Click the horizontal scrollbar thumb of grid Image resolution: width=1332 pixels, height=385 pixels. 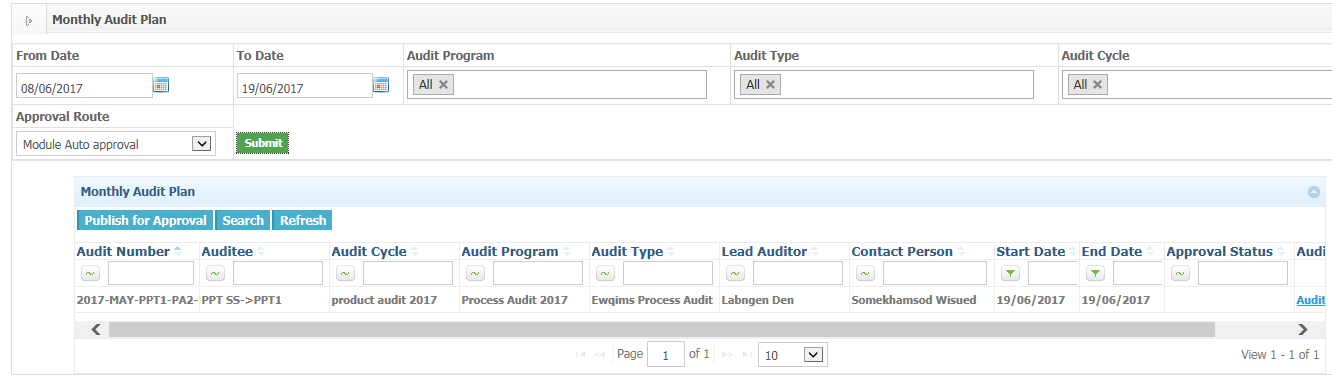661,329
